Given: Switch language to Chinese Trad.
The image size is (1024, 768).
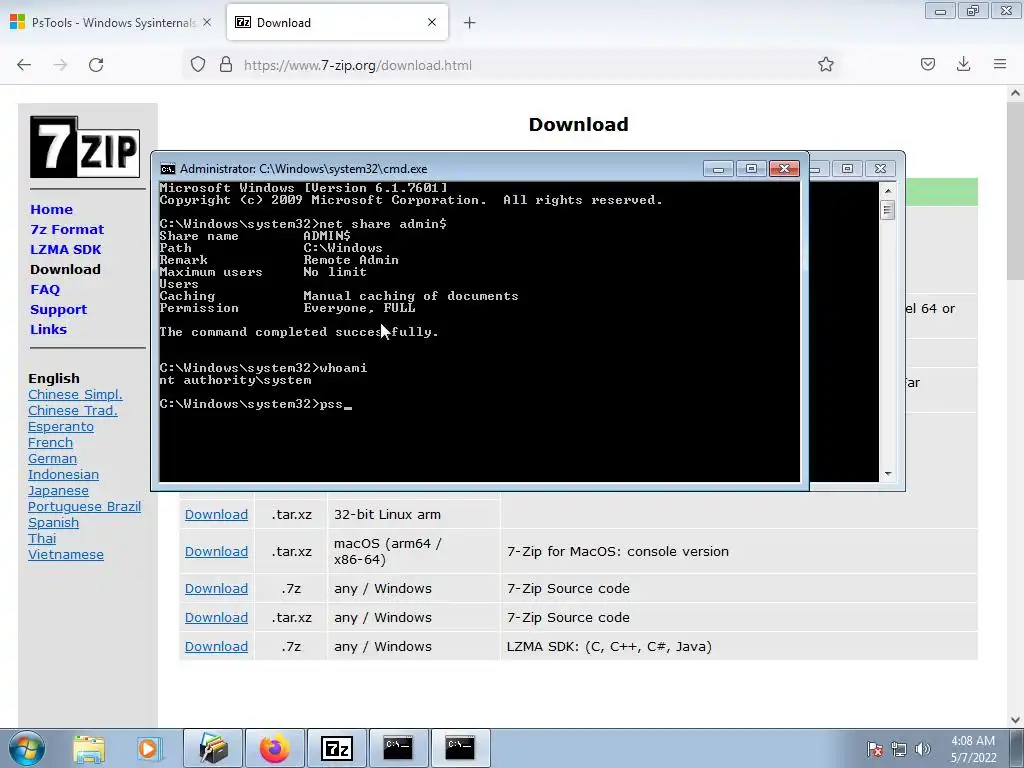Looking at the screenshot, I should tap(72, 411).
